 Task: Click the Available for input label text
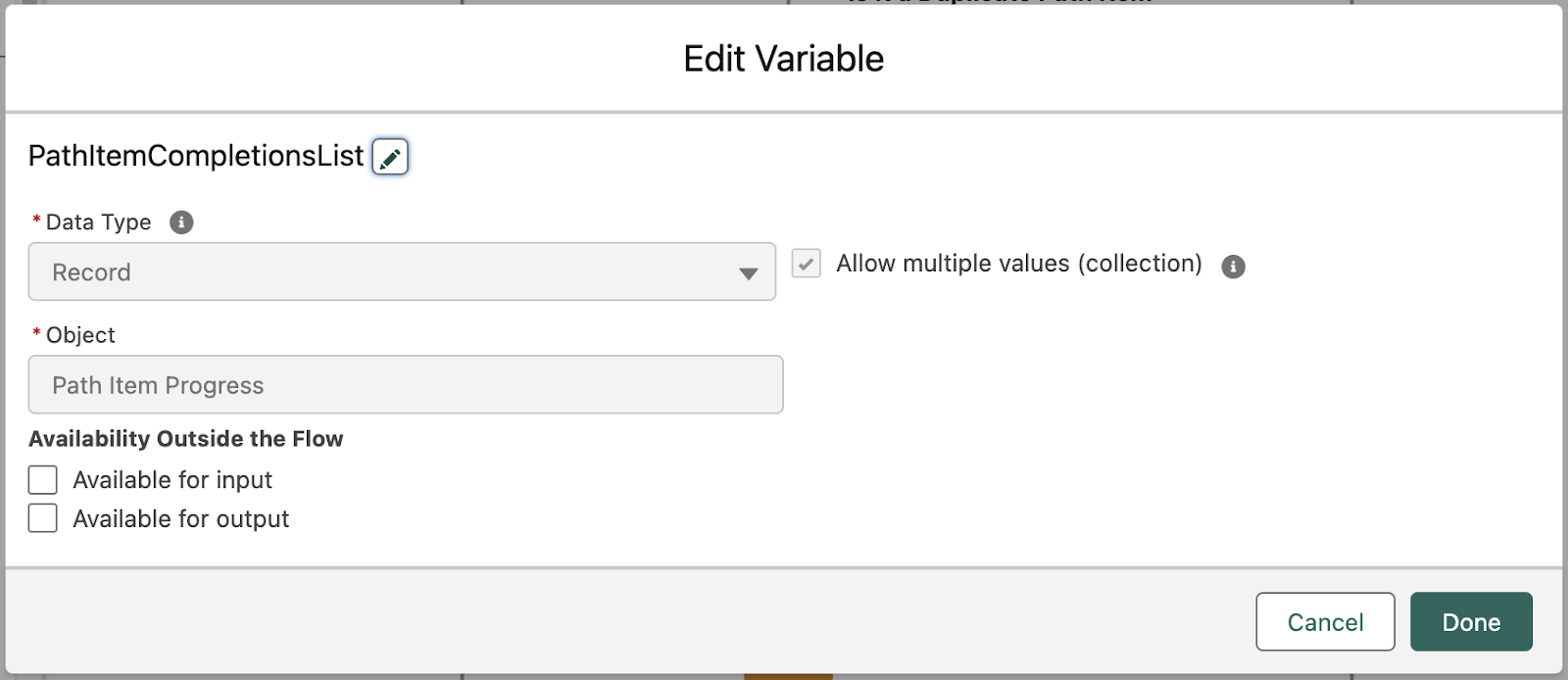pyautogui.click(x=172, y=480)
